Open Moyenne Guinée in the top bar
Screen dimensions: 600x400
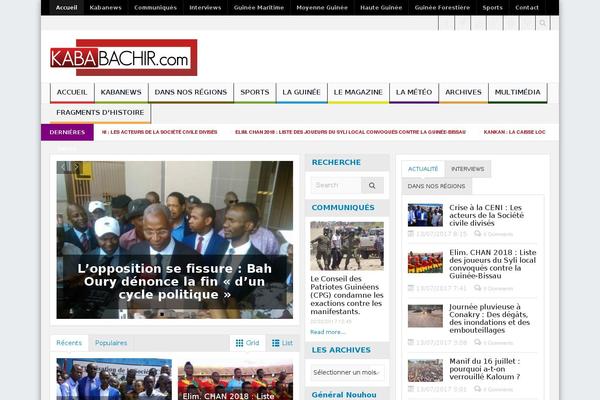tap(322, 8)
